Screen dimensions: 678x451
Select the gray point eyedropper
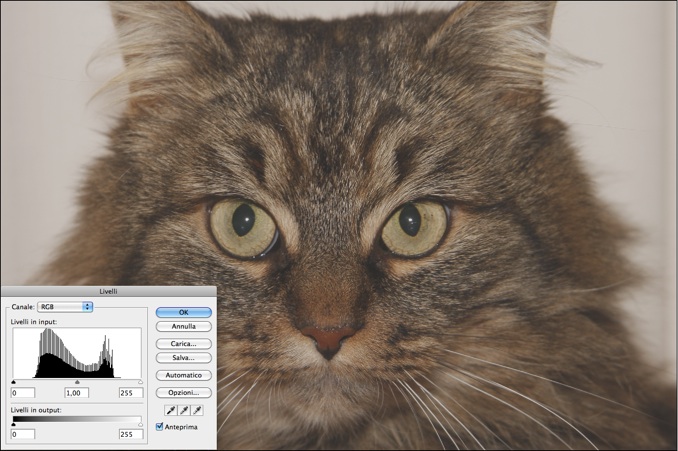[183, 410]
